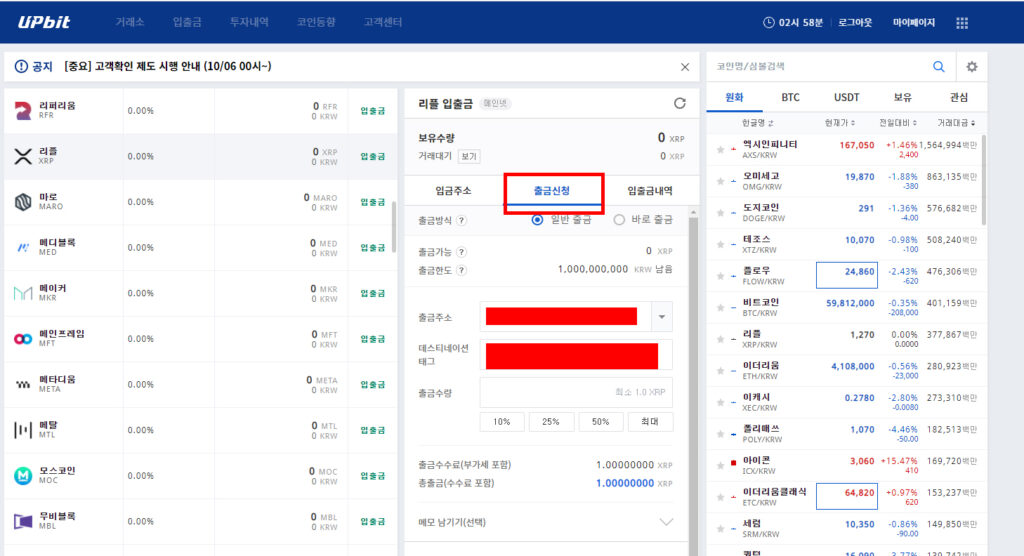Star the 엑시인피니티 favorite icon
Viewport: 1024px width, 556px height.
720,150
